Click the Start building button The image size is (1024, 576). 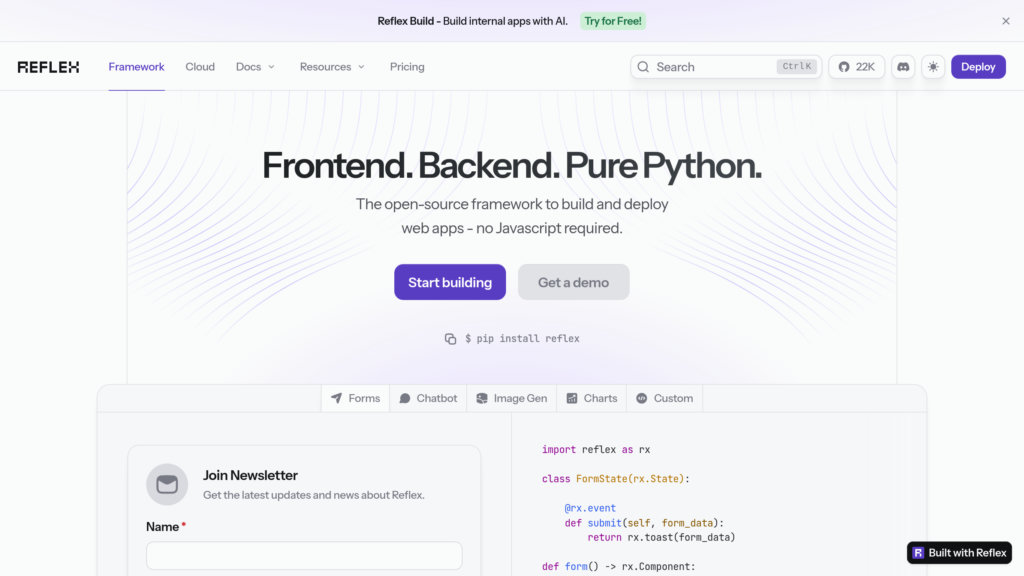[450, 282]
